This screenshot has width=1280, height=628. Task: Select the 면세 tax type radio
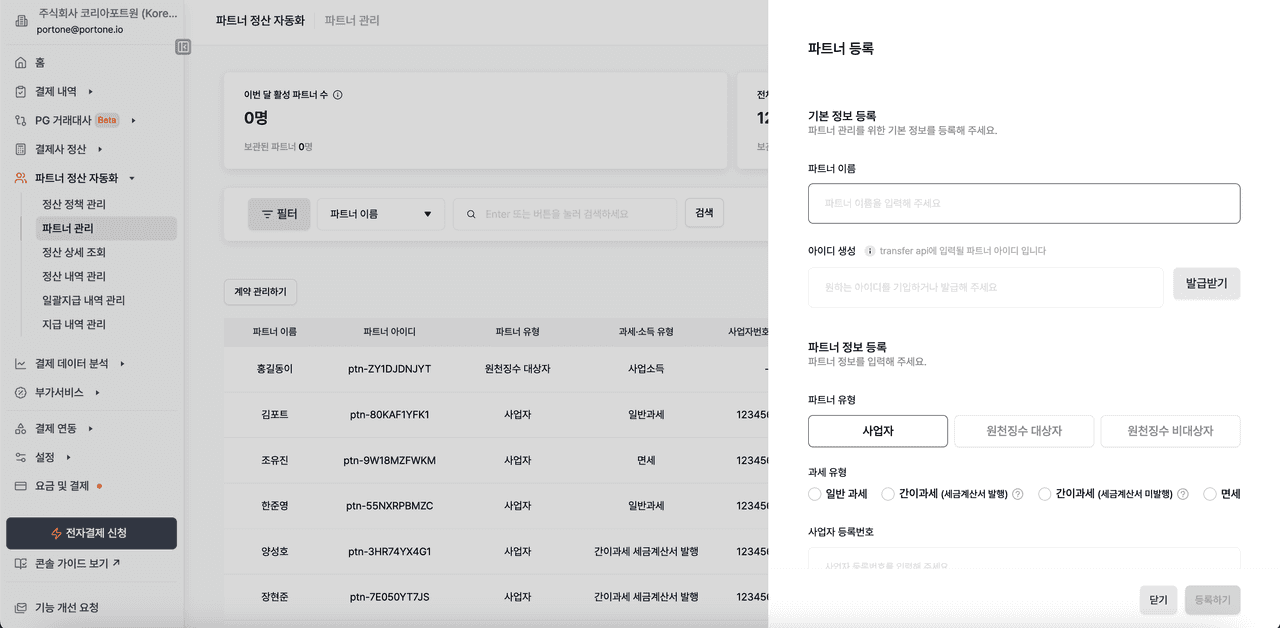1210,494
